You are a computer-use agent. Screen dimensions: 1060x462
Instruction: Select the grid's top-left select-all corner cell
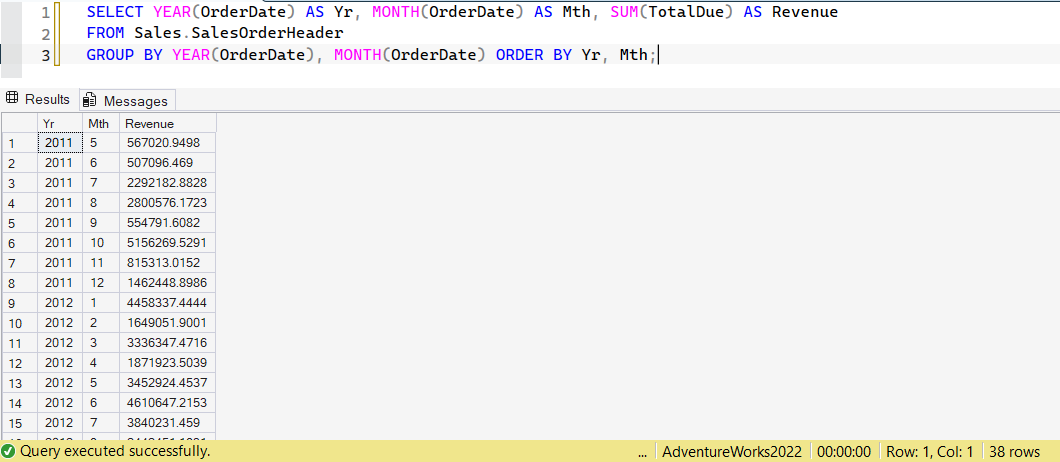(20, 124)
